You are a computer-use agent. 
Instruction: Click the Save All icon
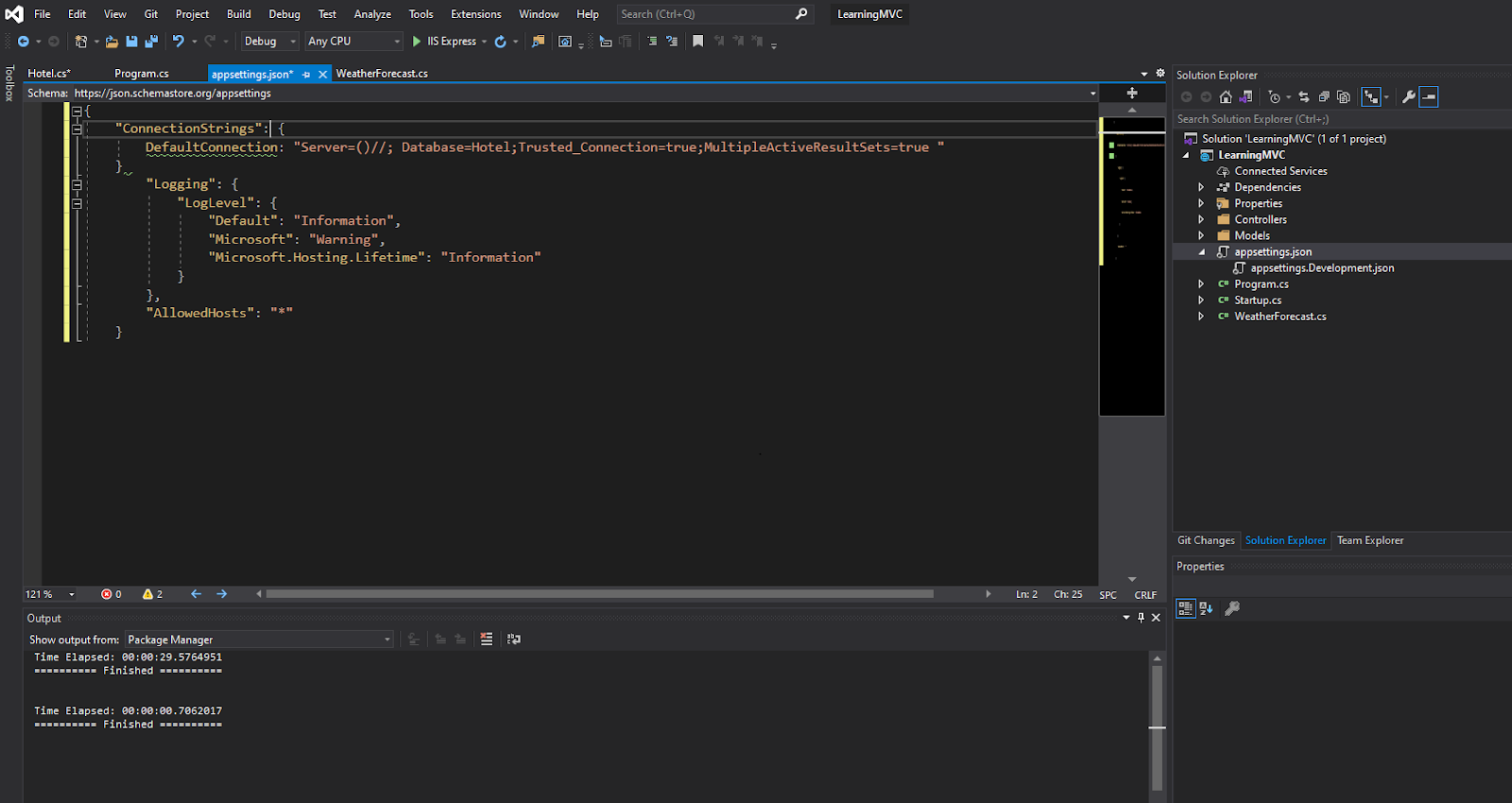click(x=151, y=42)
